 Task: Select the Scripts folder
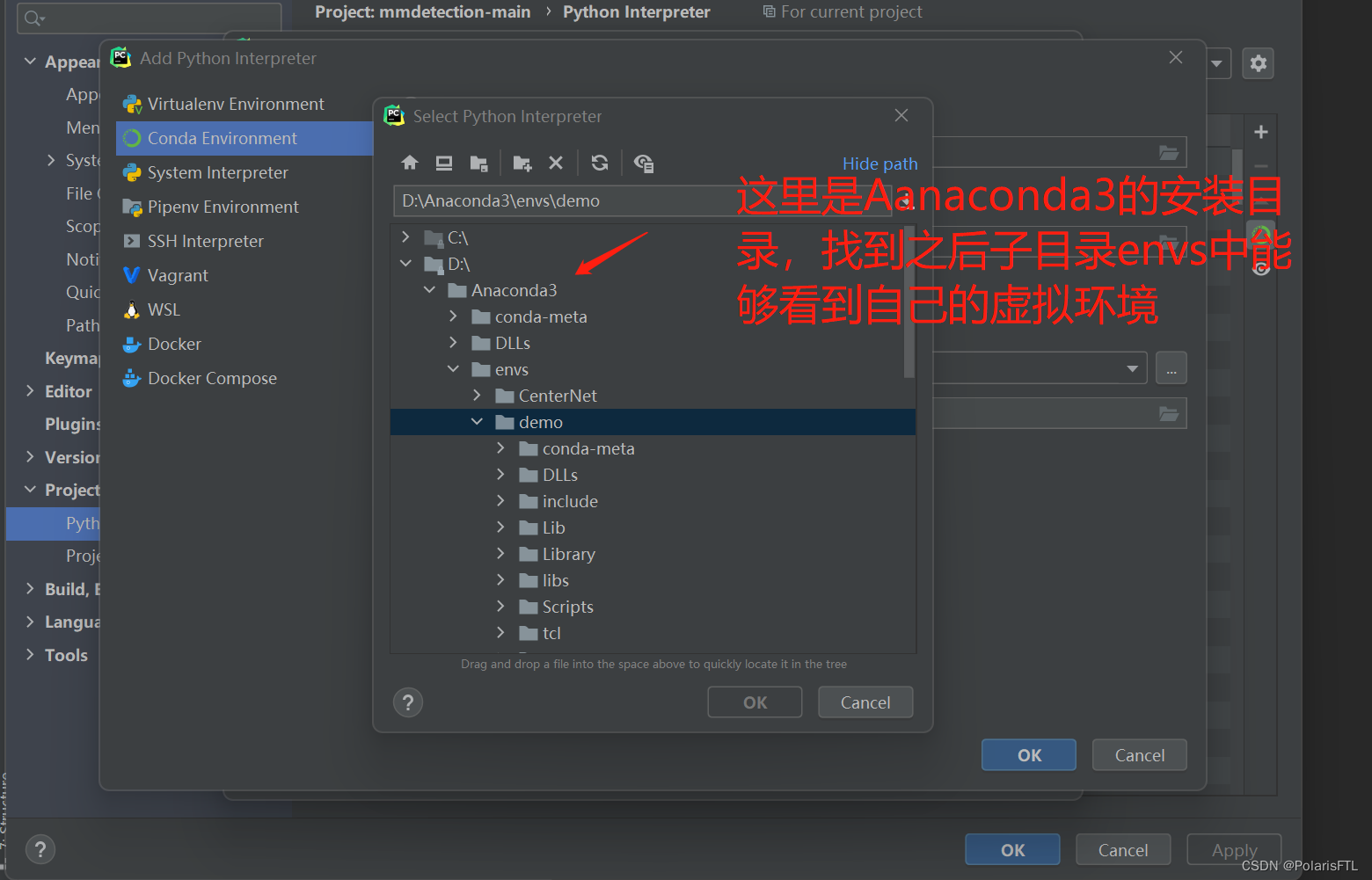pyautogui.click(x=567, y=607)
